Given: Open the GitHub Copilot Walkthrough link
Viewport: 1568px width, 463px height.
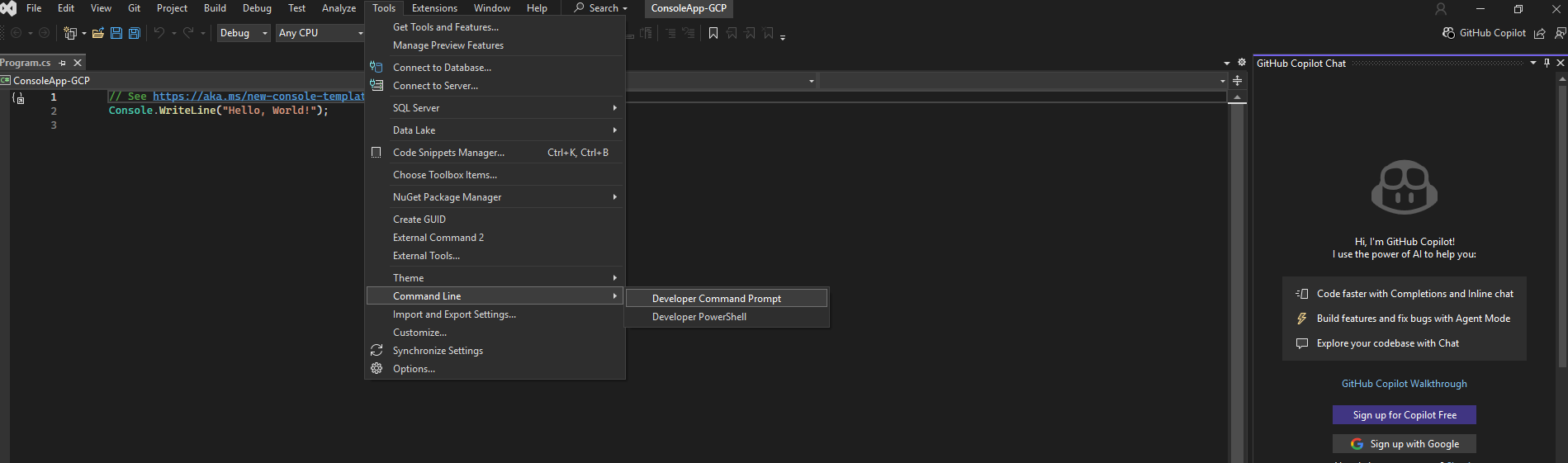Looking at the screenshot, I should click(1404, 384).
